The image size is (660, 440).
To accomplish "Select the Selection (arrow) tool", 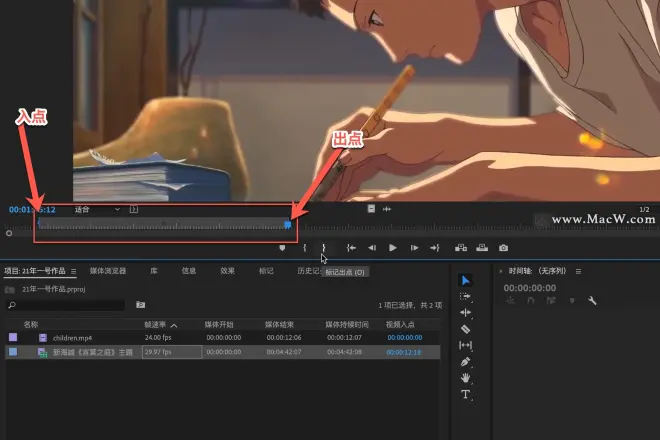I will coord(466,280).
